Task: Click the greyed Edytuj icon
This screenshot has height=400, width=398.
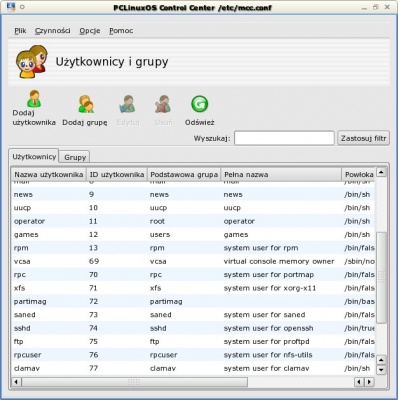Action: pos(127,104)
